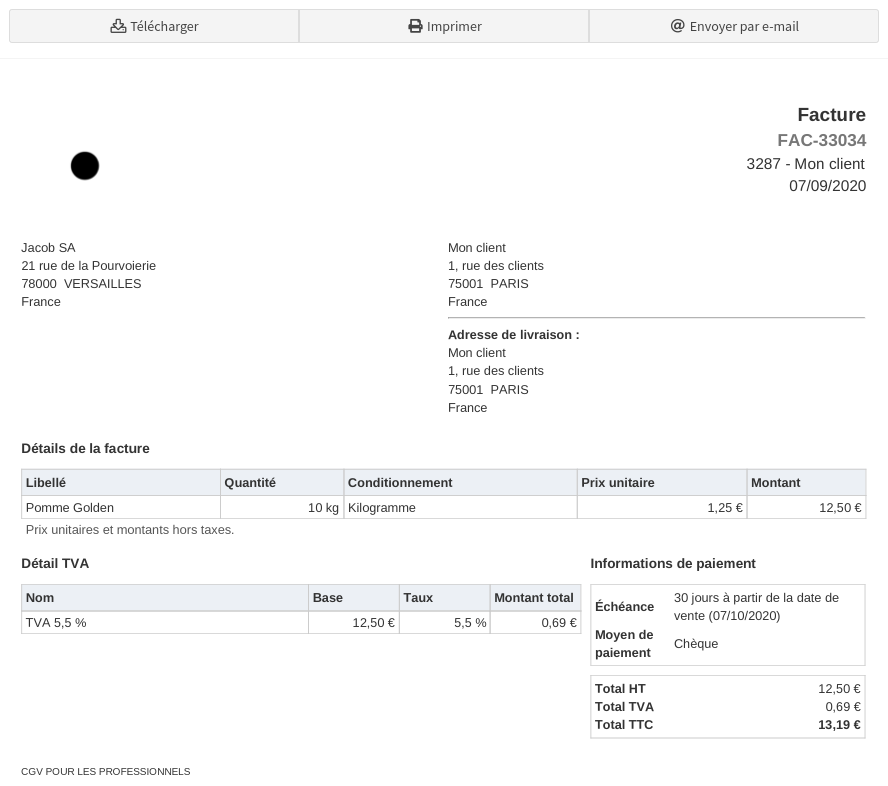
Task: Click the black circle company logo
Action: pyautogui.click(x=85, y=166)
